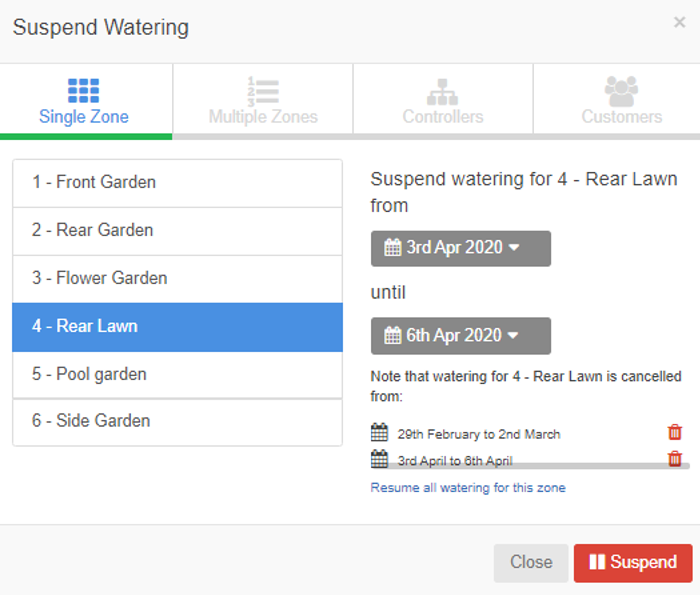Click the Single Zone grid icon

tap(83, 91)
